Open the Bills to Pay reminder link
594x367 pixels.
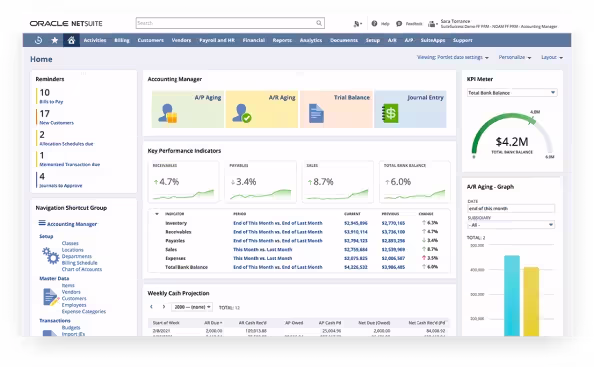(52, 102)
